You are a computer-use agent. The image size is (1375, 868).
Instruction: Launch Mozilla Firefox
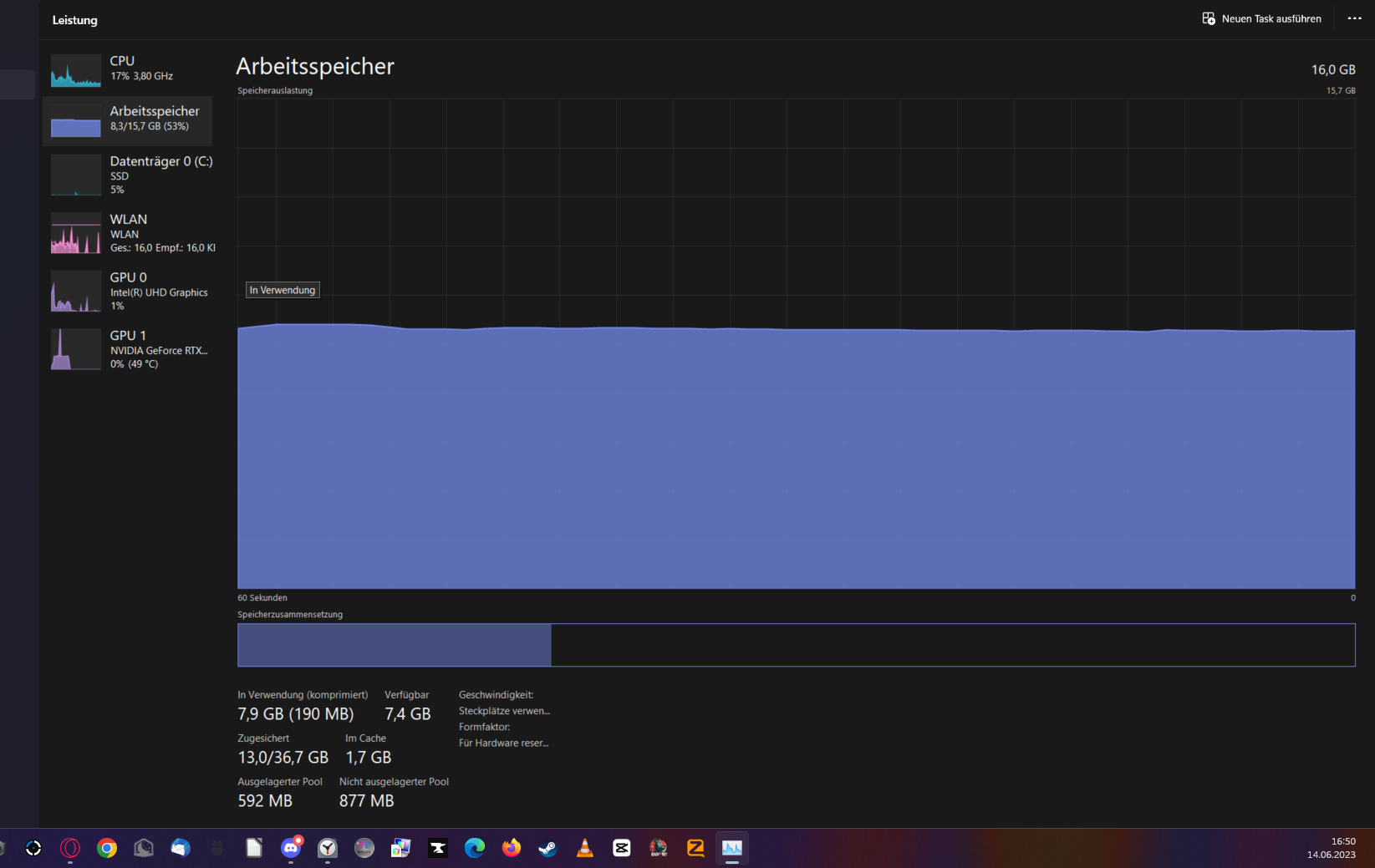click(x=512, y=848)
